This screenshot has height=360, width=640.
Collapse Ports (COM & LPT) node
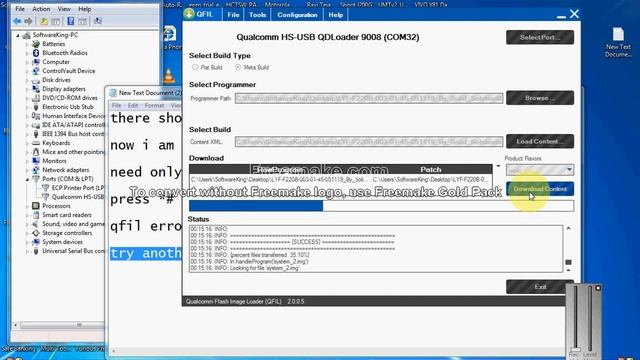point(27,179)
